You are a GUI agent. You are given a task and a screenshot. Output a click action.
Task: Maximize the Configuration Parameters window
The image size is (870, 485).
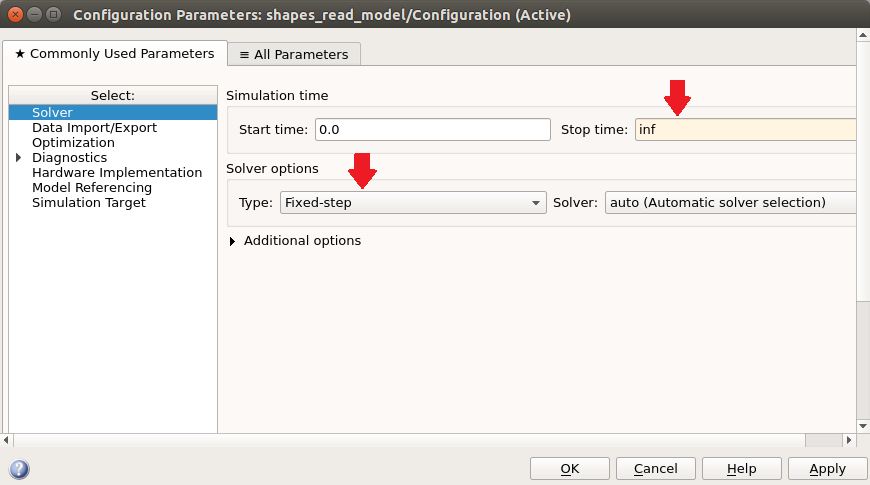[x=53, y=14]
